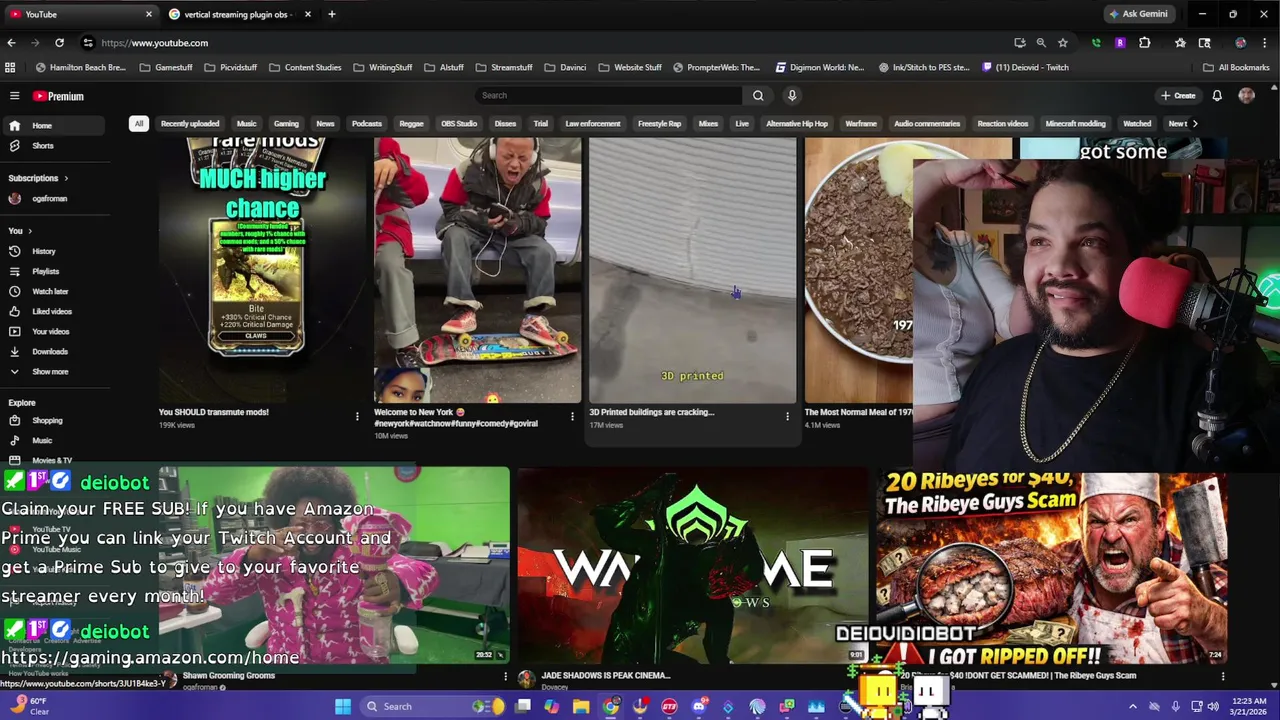Open options for 3D Printed buildings video

pos(787,416)
